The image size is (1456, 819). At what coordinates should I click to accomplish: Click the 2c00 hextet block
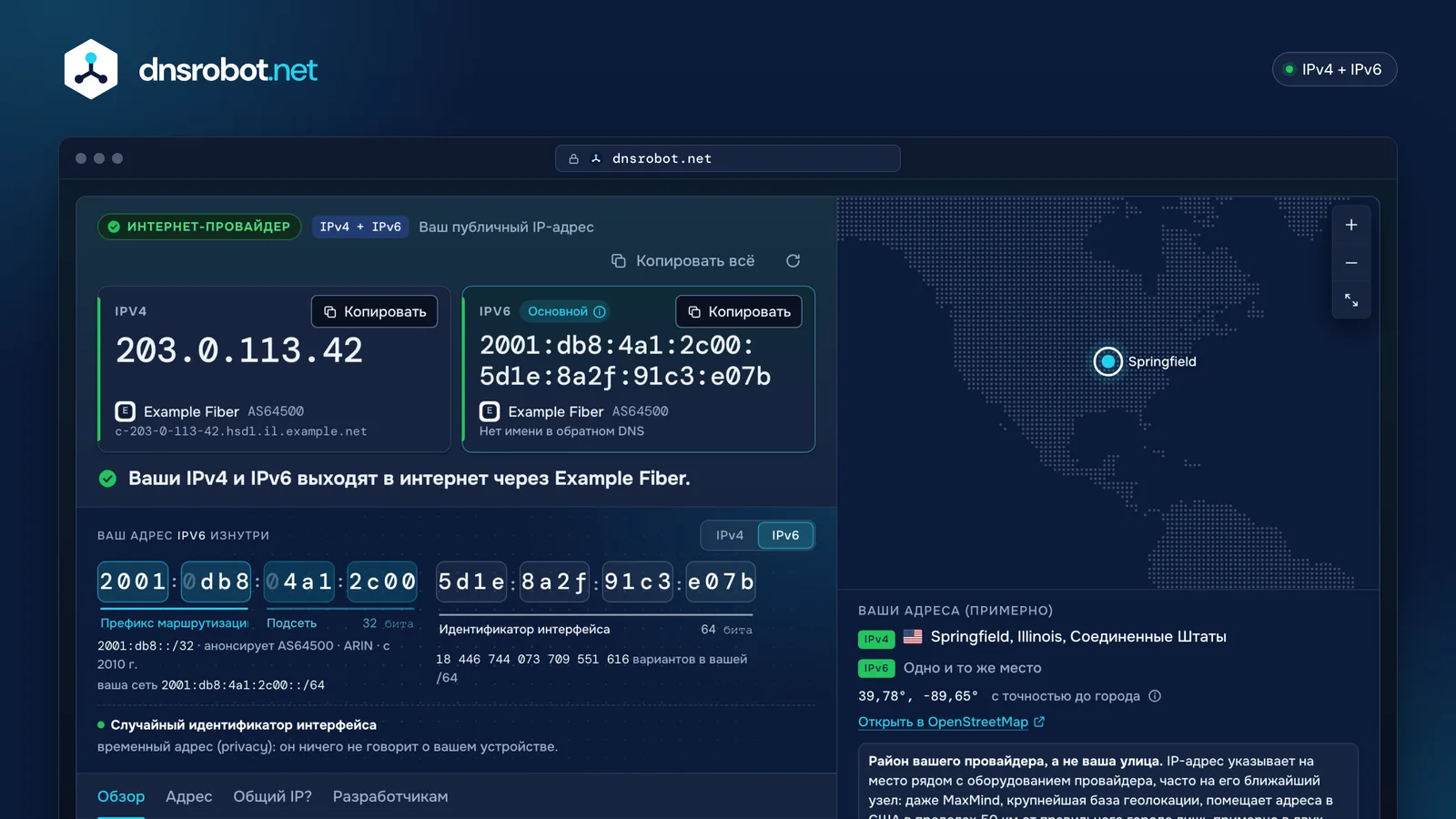382,581
